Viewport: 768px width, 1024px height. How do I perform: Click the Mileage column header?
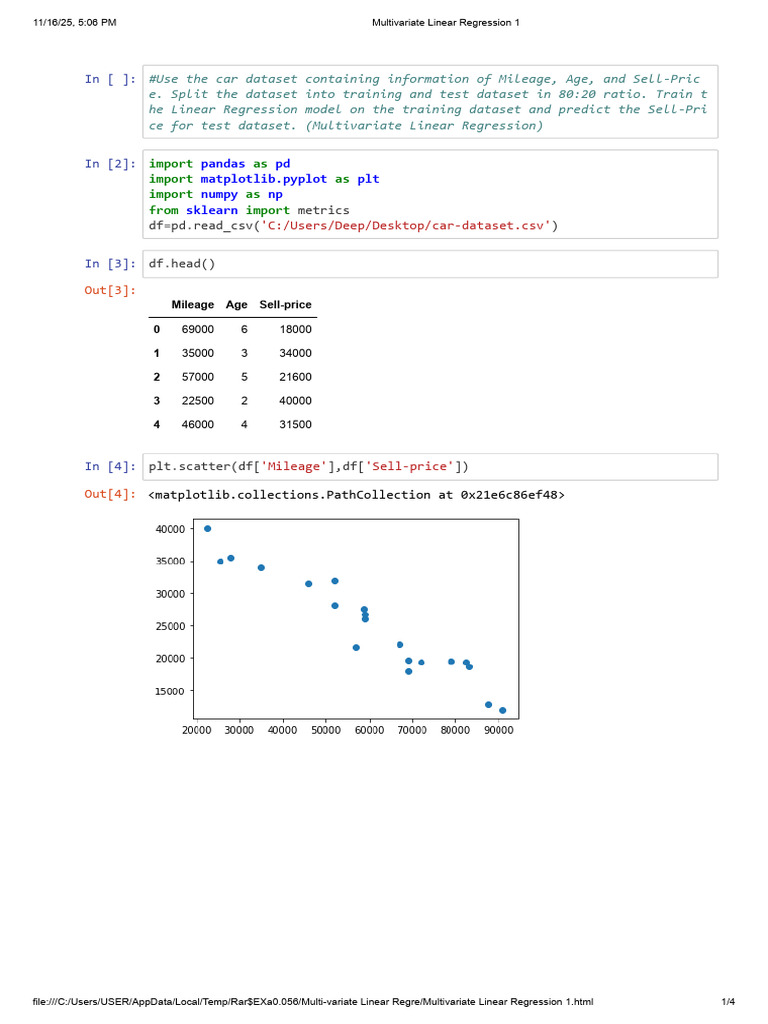pyautogui.click(x=193, y=305)
